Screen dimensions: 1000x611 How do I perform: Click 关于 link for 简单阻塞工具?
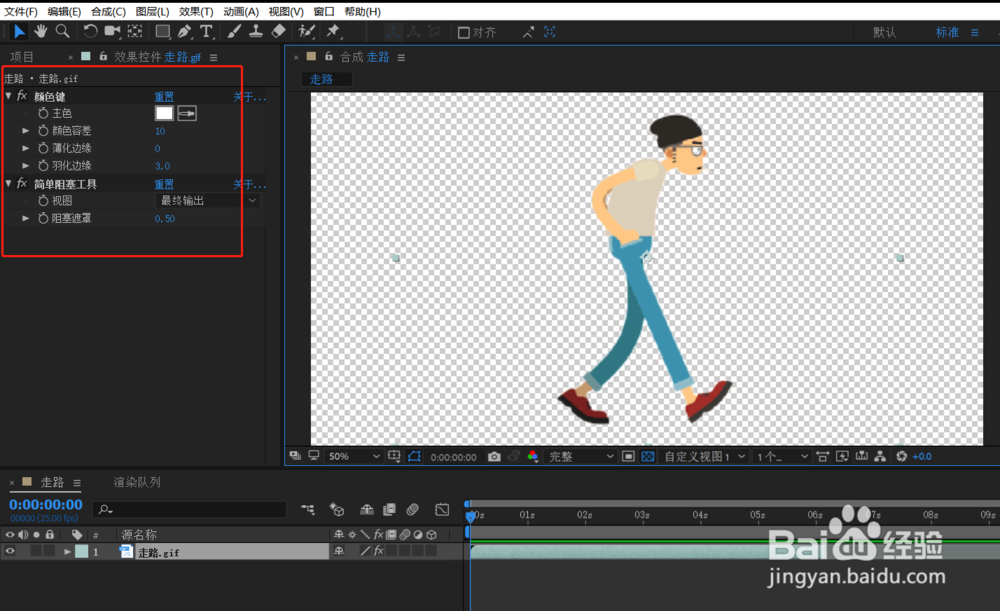pos(249,184)
